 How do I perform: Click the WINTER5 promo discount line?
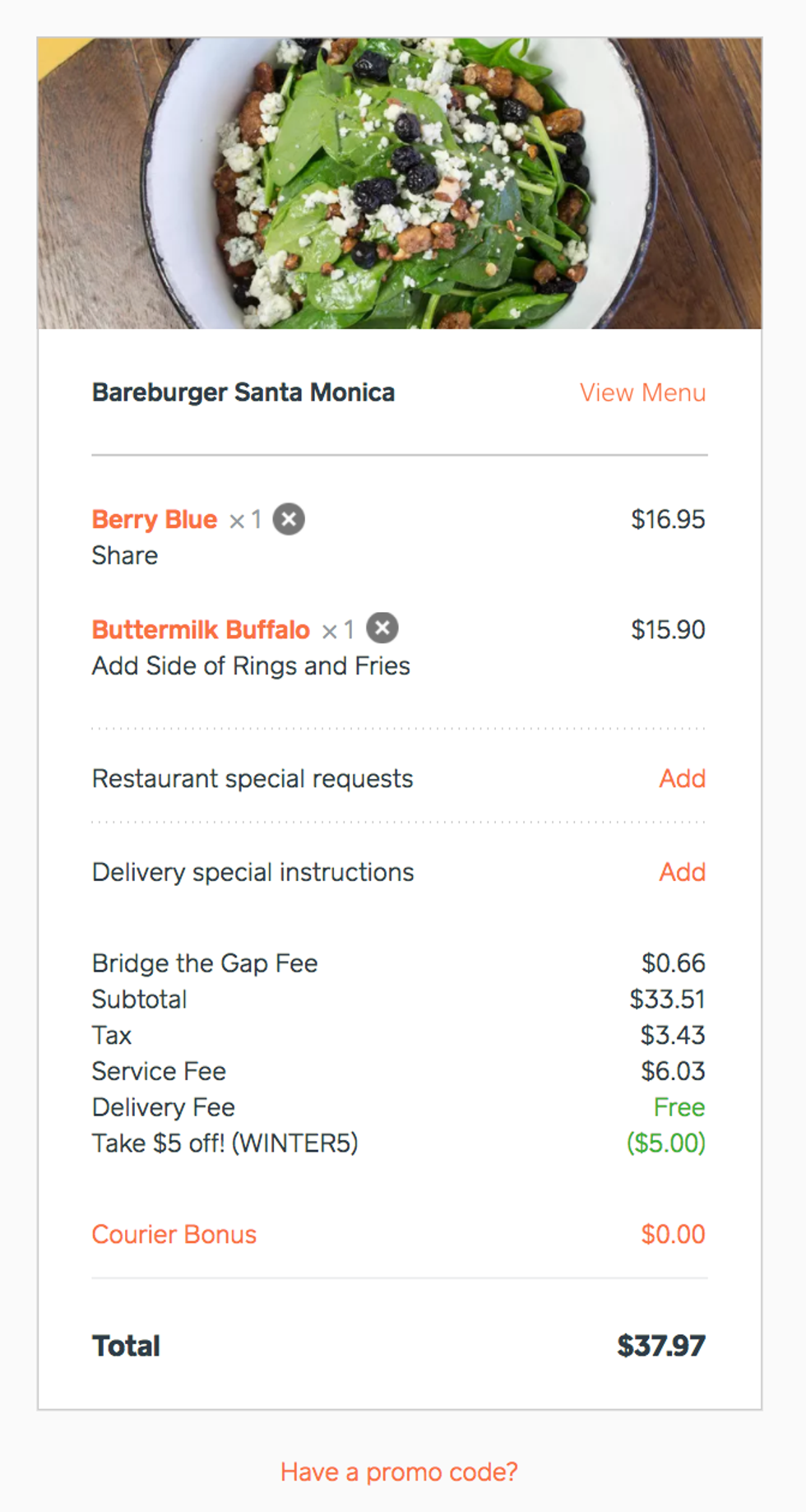pyautogui.click(x=225, y=1143)
